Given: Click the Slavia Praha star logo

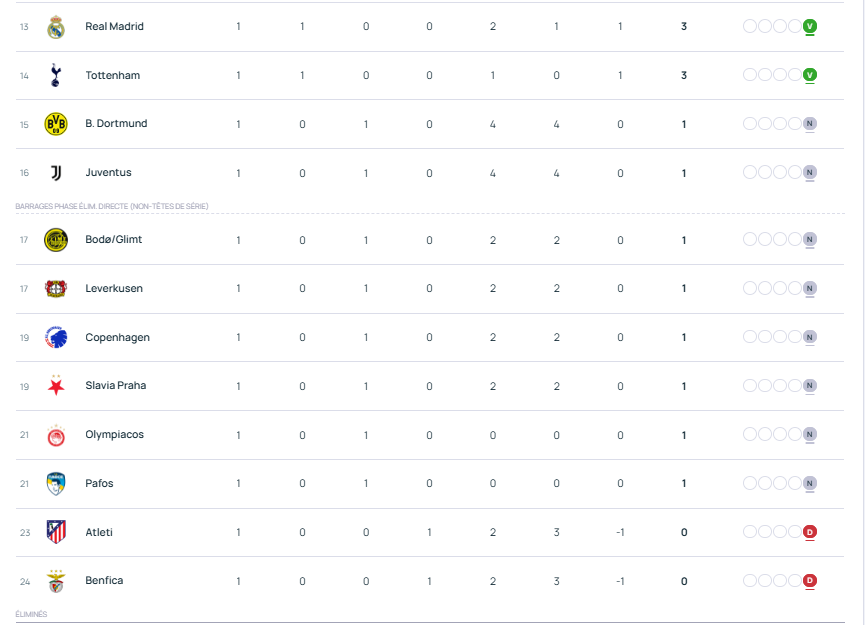Looking at the screenshot, I should 56,386.
